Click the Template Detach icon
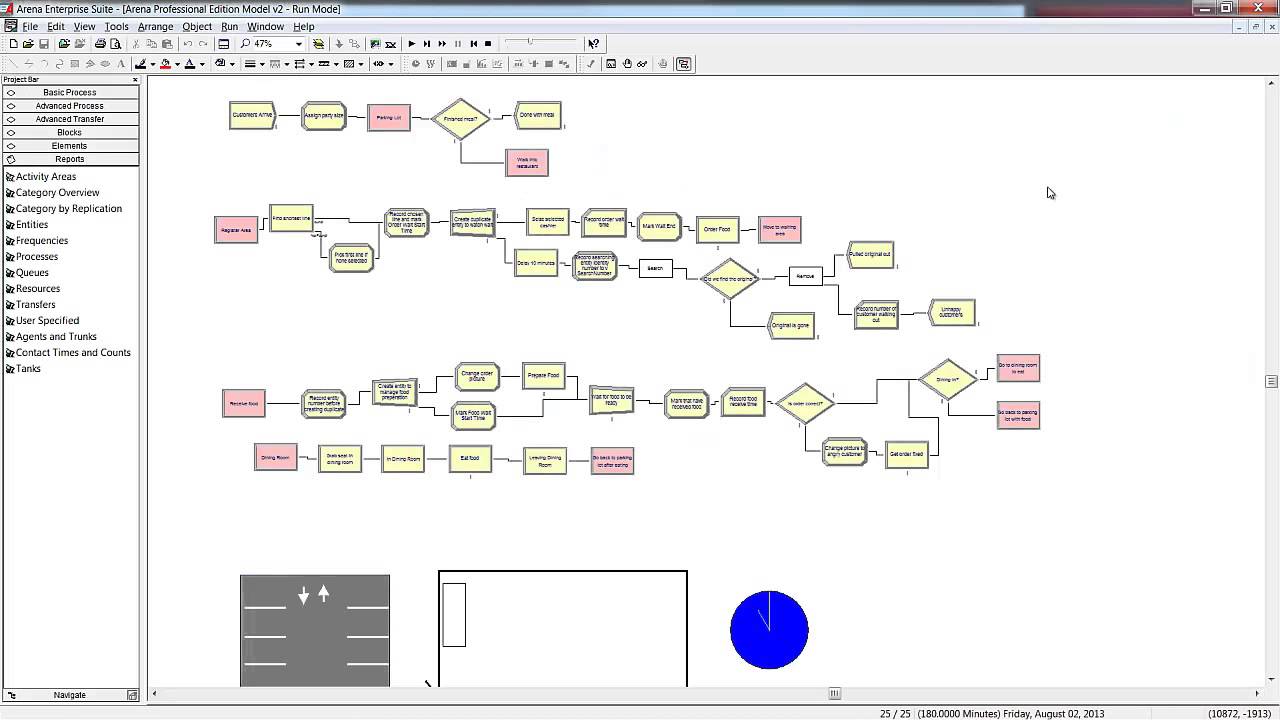The width and height of the screenshot is (1280, 720). 79,44
